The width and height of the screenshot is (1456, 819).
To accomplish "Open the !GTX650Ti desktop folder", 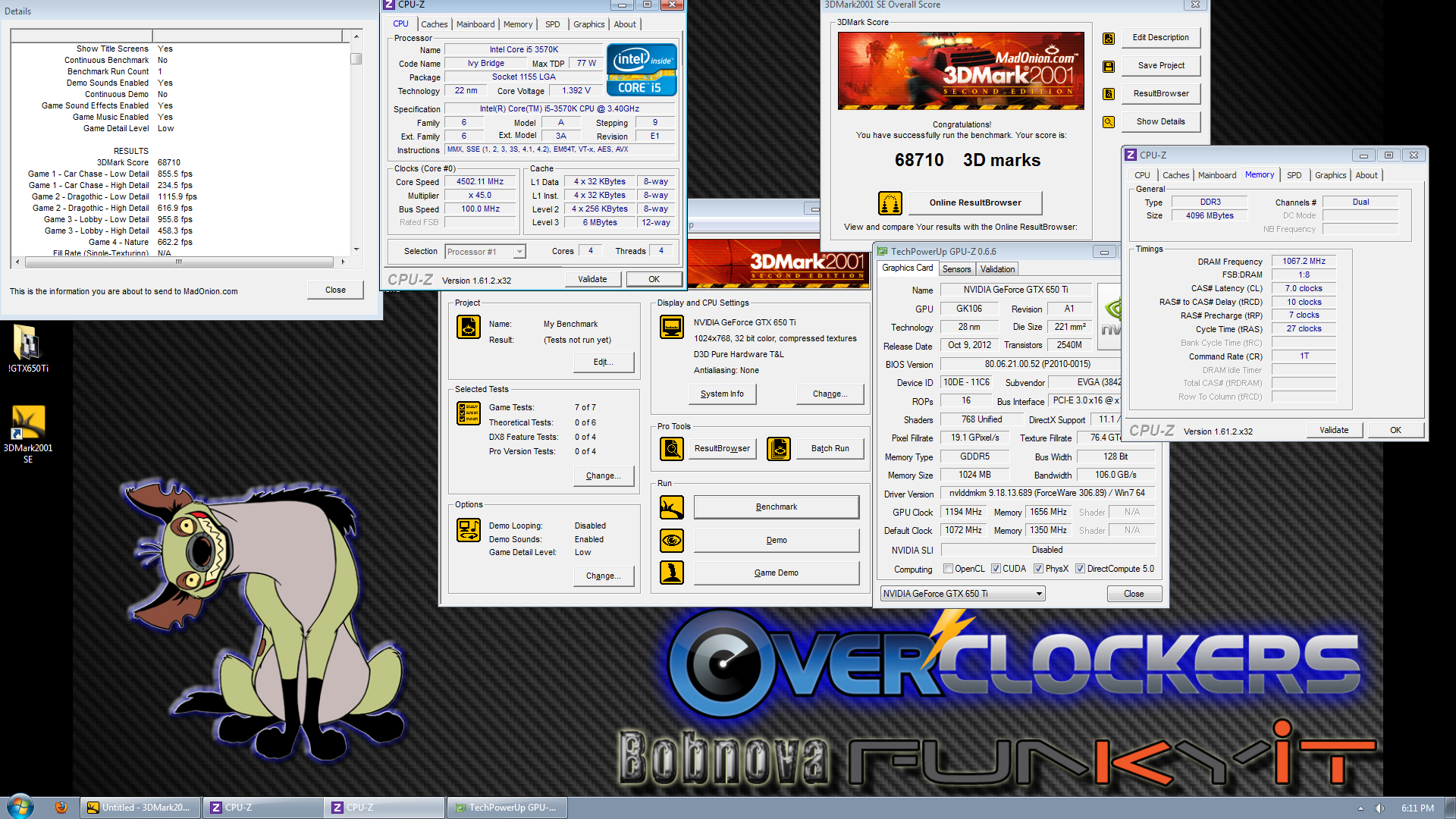I will (x=28, y=348).
